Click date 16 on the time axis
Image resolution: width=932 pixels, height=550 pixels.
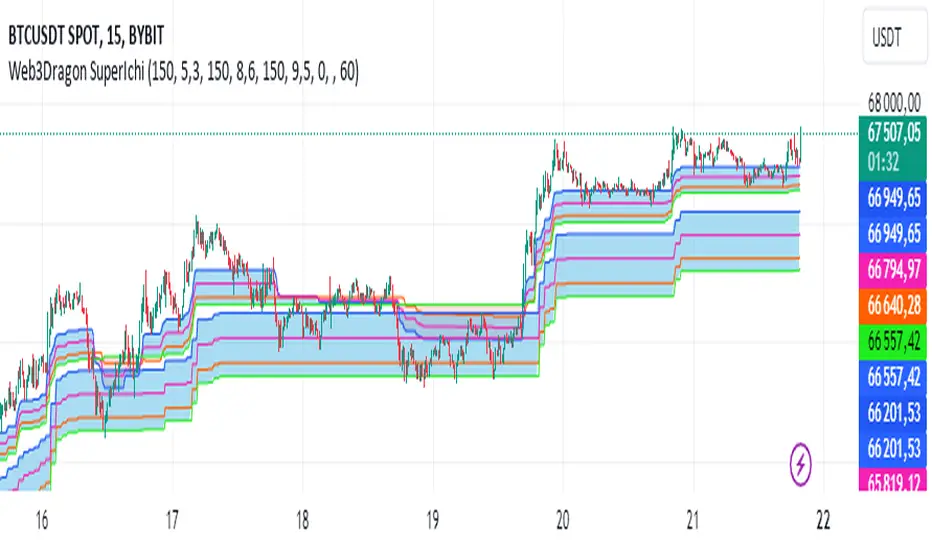coord(41,521)
